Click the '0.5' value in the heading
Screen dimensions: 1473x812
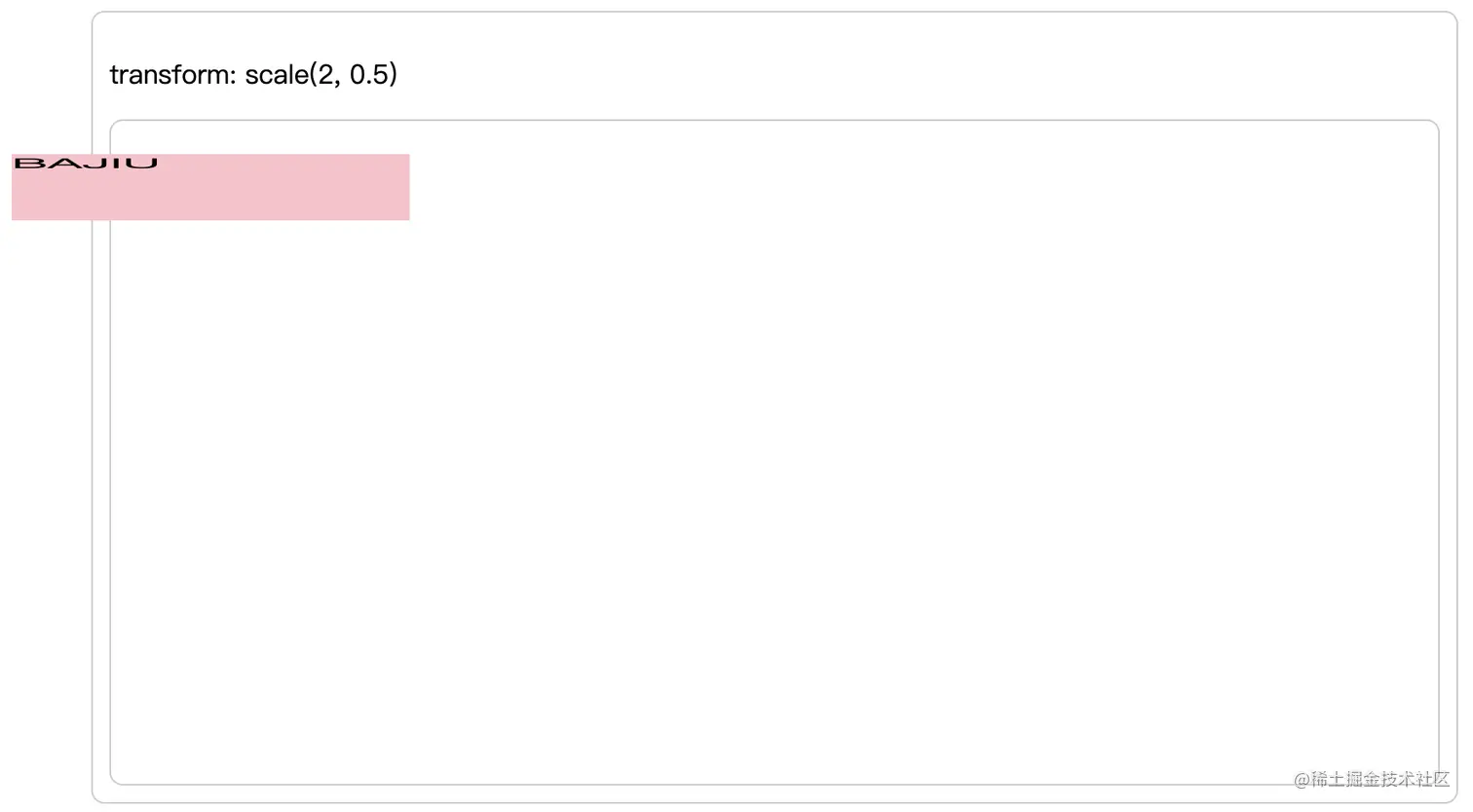[x=369, y=75]
